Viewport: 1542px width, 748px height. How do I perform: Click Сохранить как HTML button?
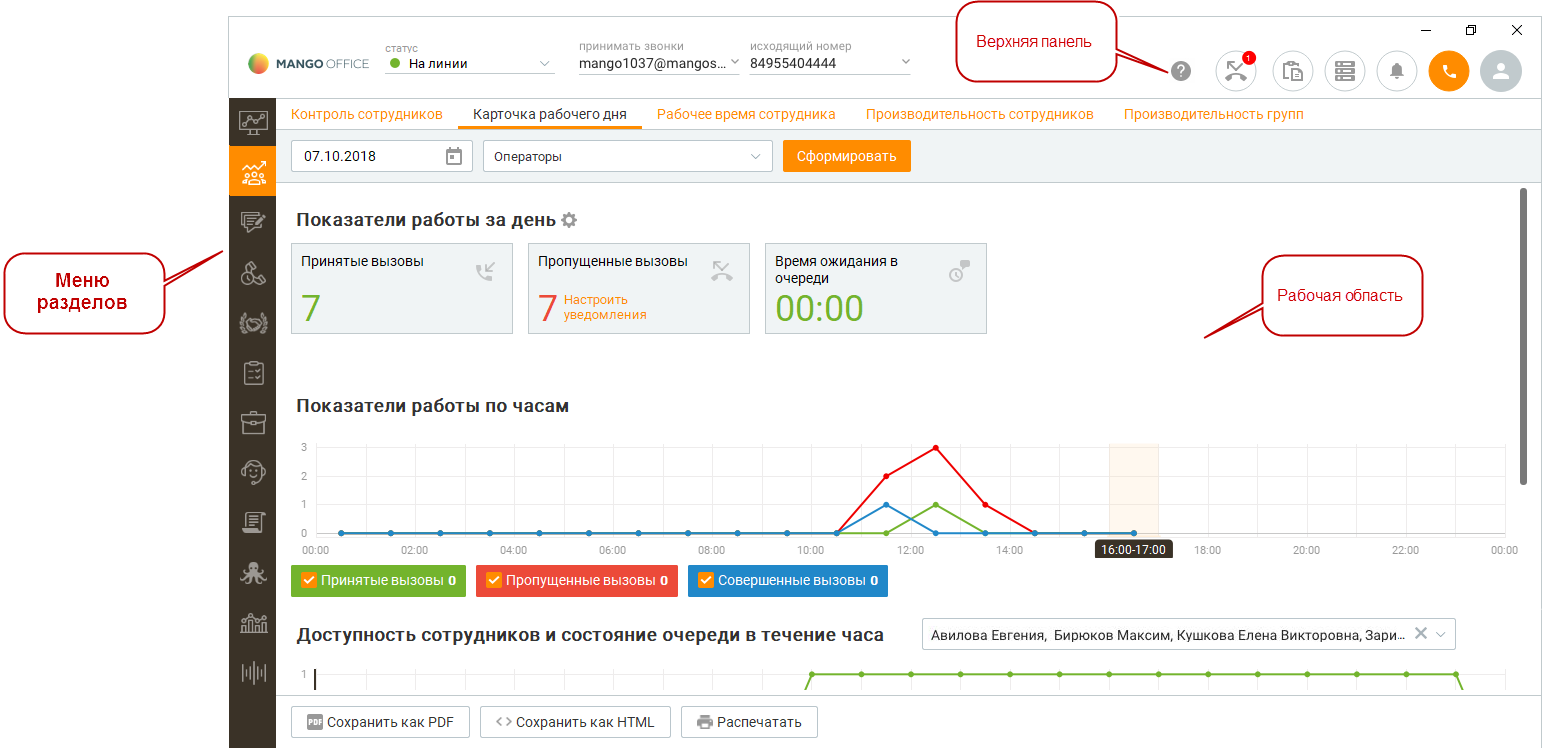pyautogui.click(x=575, y=722)
